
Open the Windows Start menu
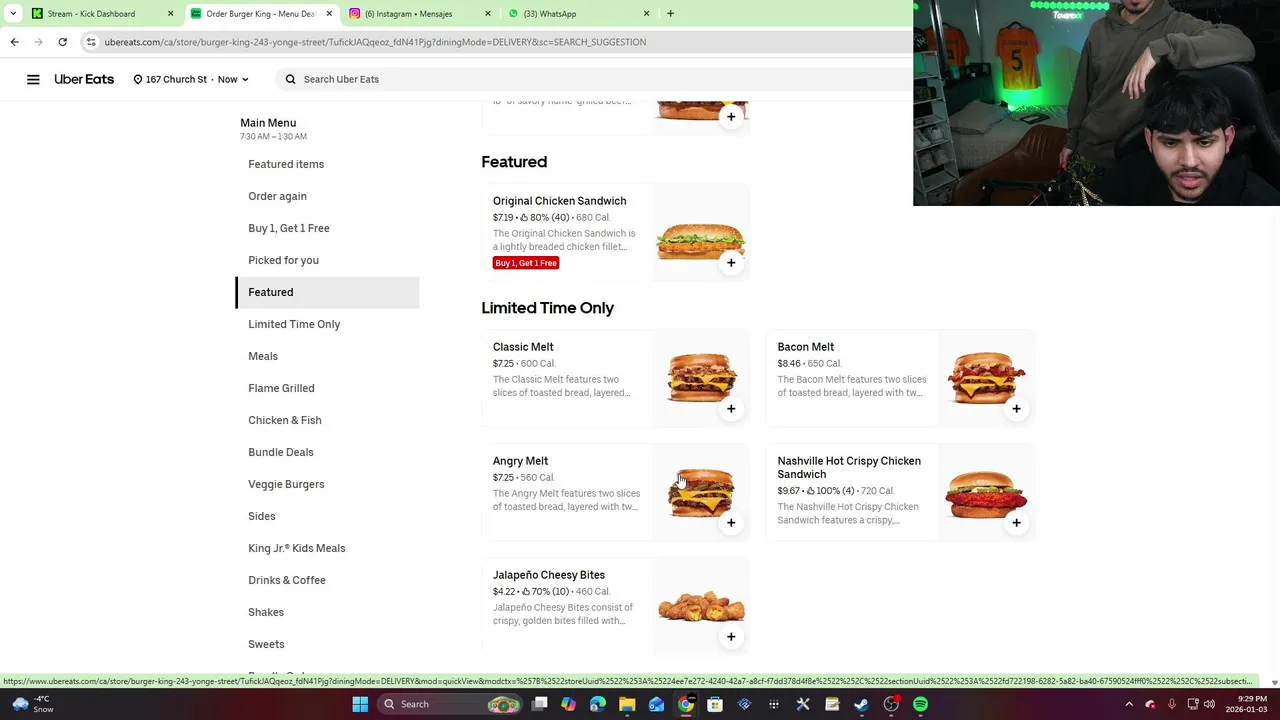360,704
